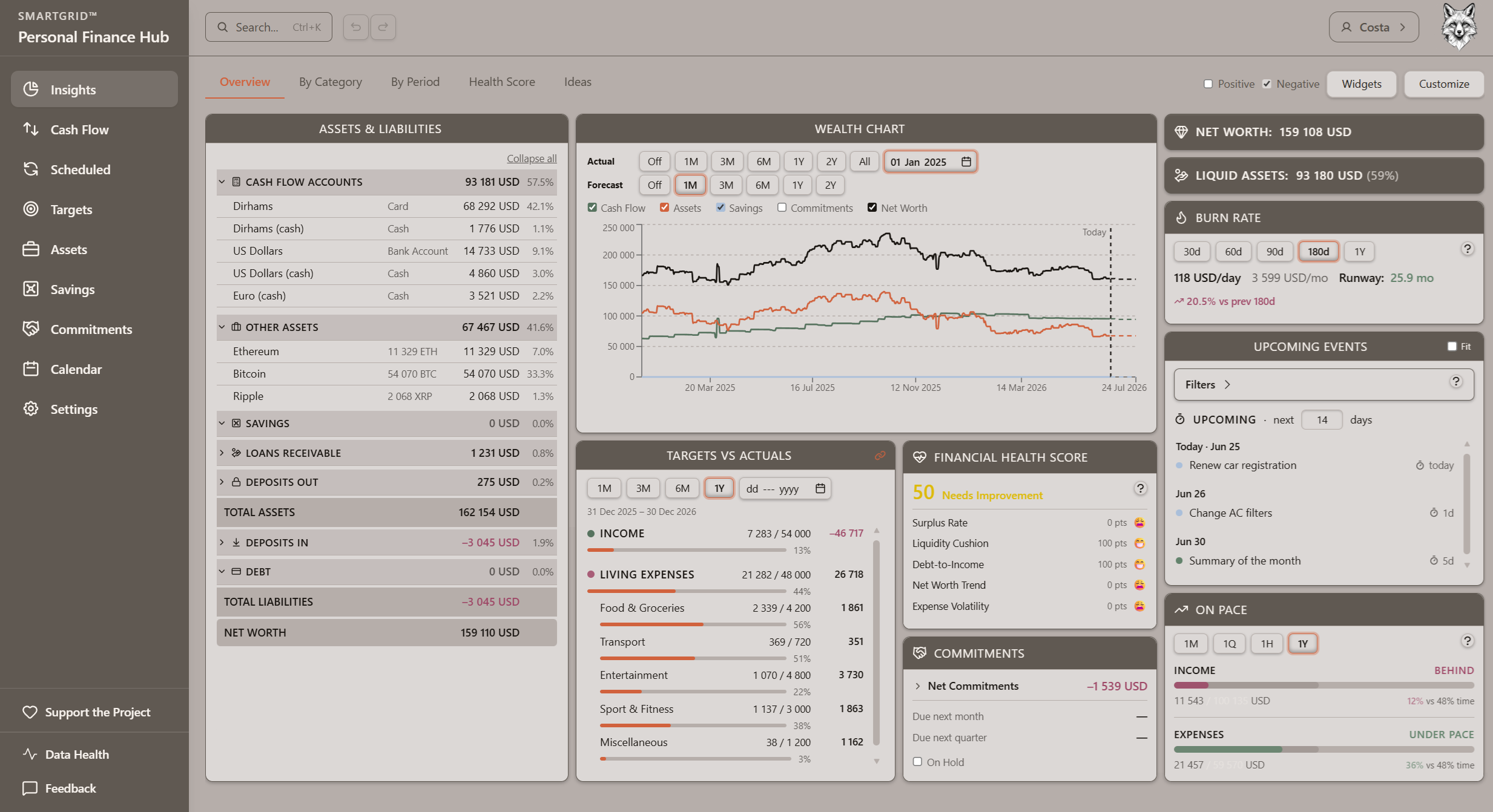Collapse Cash Flow Accounts group
The width and height of the screenshot is (1493, 812).
point(222,182)
